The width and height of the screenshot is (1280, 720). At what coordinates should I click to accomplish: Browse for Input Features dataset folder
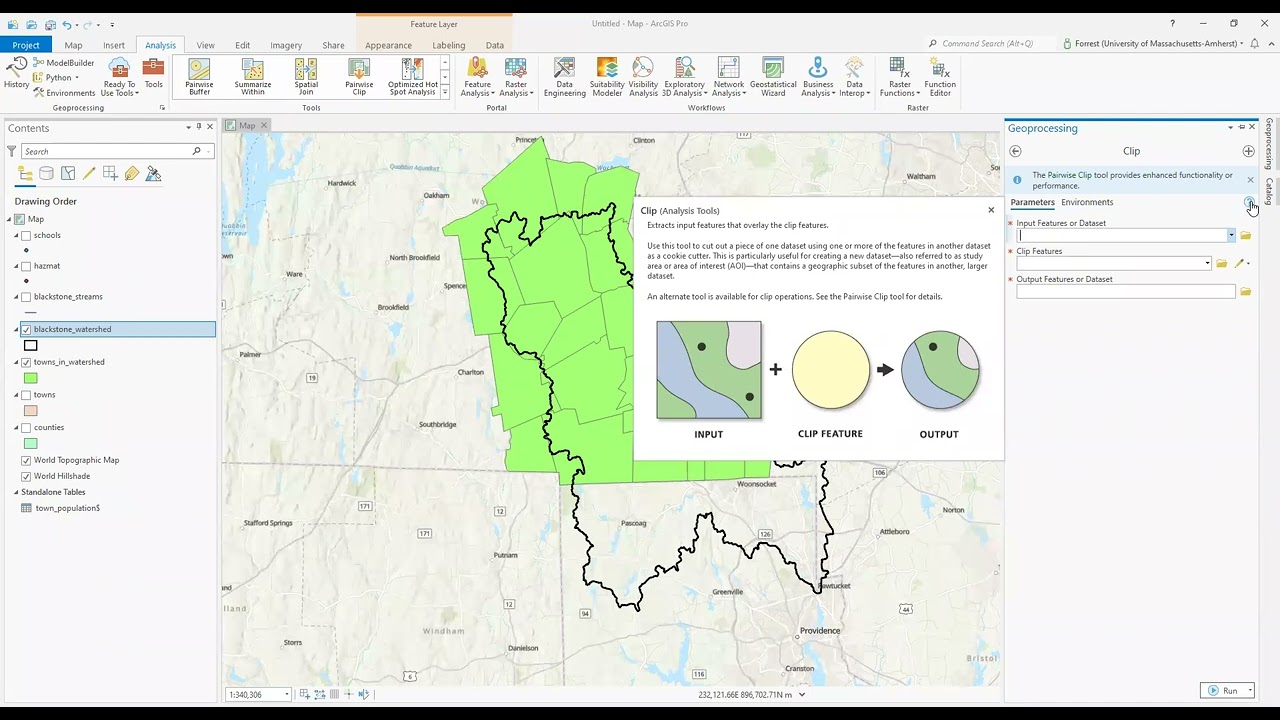pyautogui.click(x=1246, y=236)
